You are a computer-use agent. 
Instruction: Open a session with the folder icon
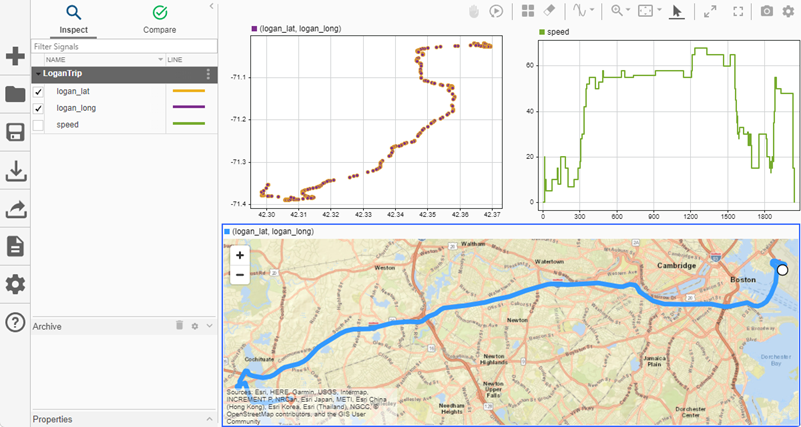(x=15, y=94)
